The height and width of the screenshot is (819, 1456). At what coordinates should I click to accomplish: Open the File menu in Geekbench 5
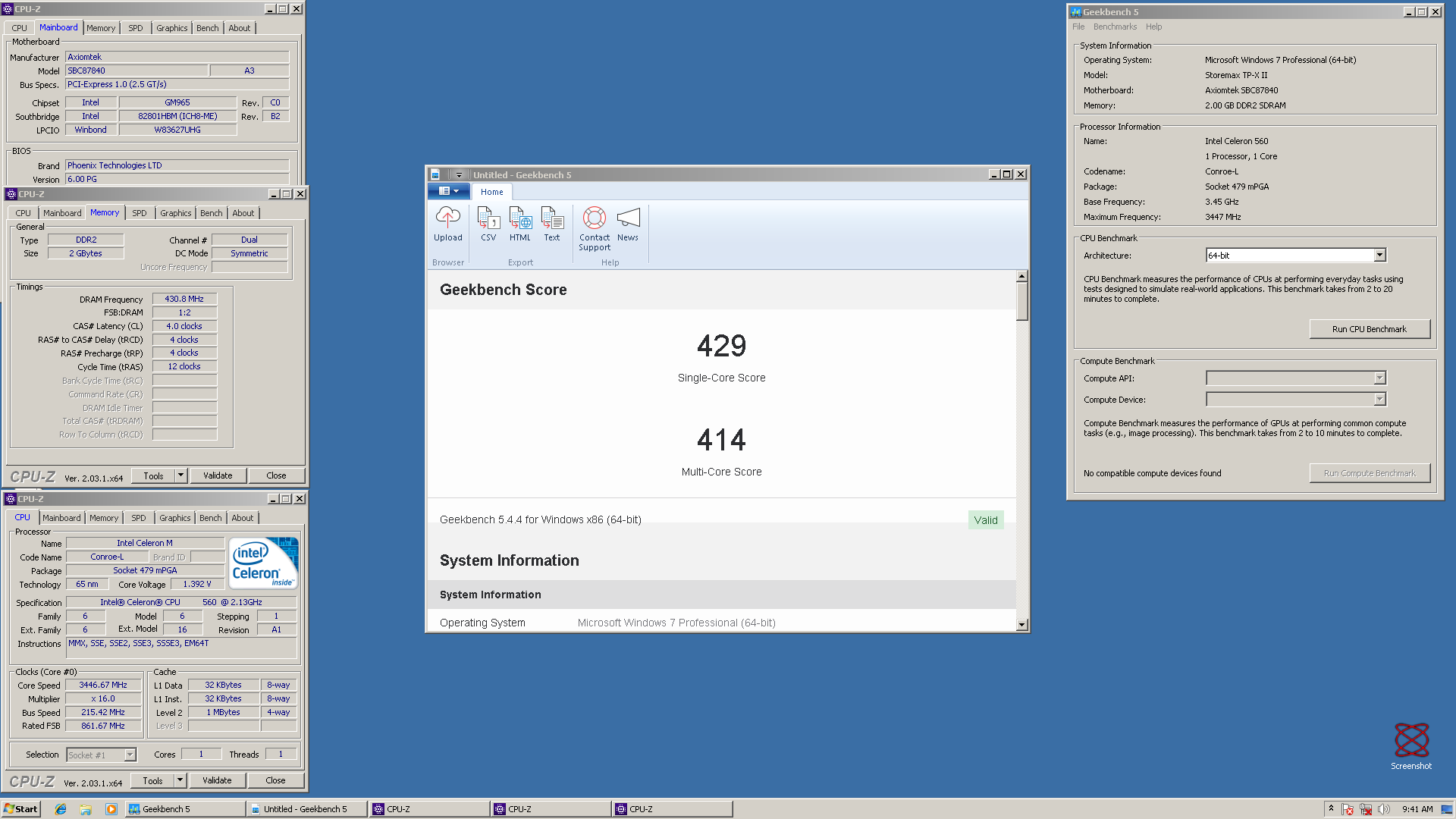(1078, 27)
